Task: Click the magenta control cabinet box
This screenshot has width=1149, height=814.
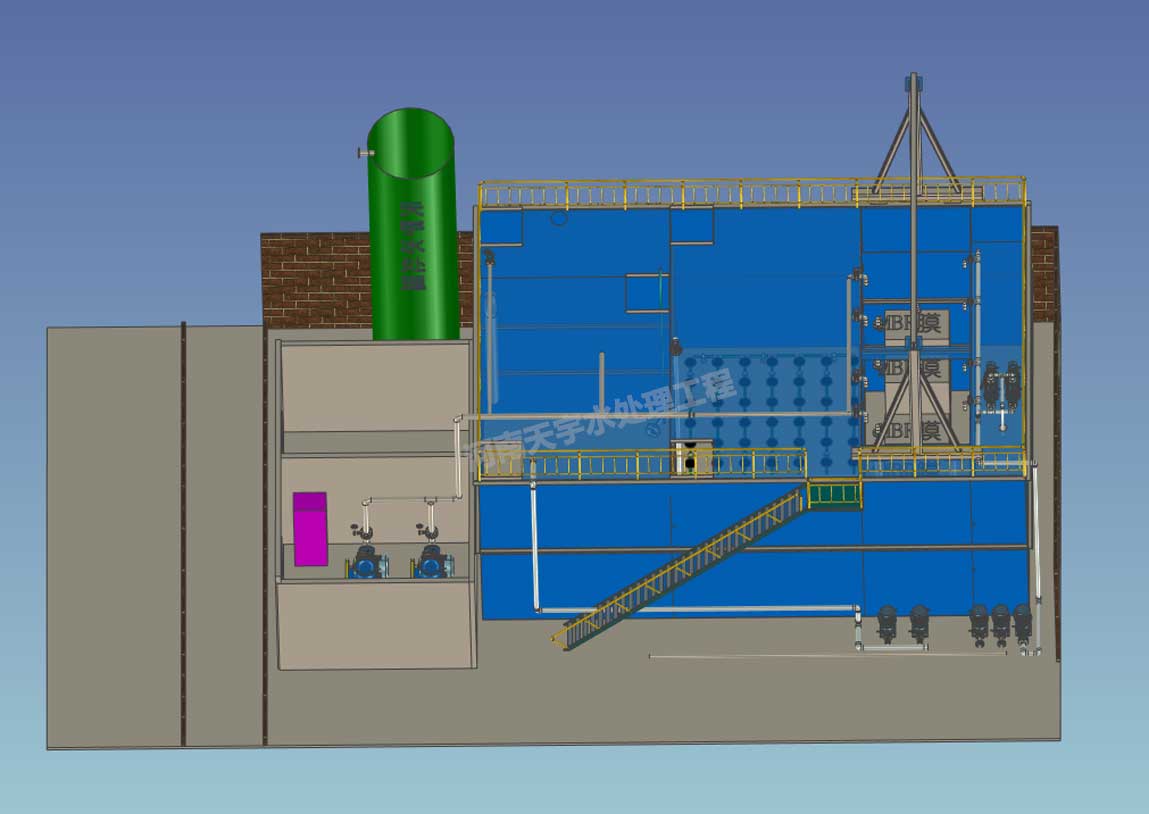Action: tap(310, 529)
